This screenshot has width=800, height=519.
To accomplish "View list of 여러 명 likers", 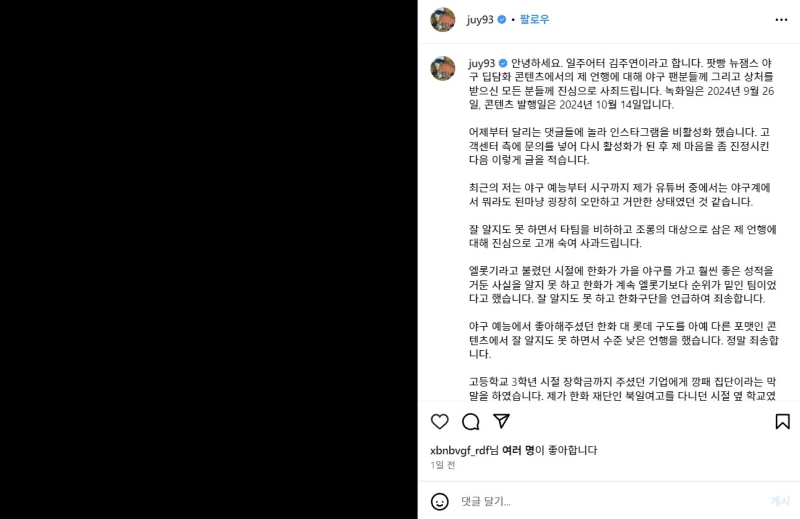I will click(518, 450).
